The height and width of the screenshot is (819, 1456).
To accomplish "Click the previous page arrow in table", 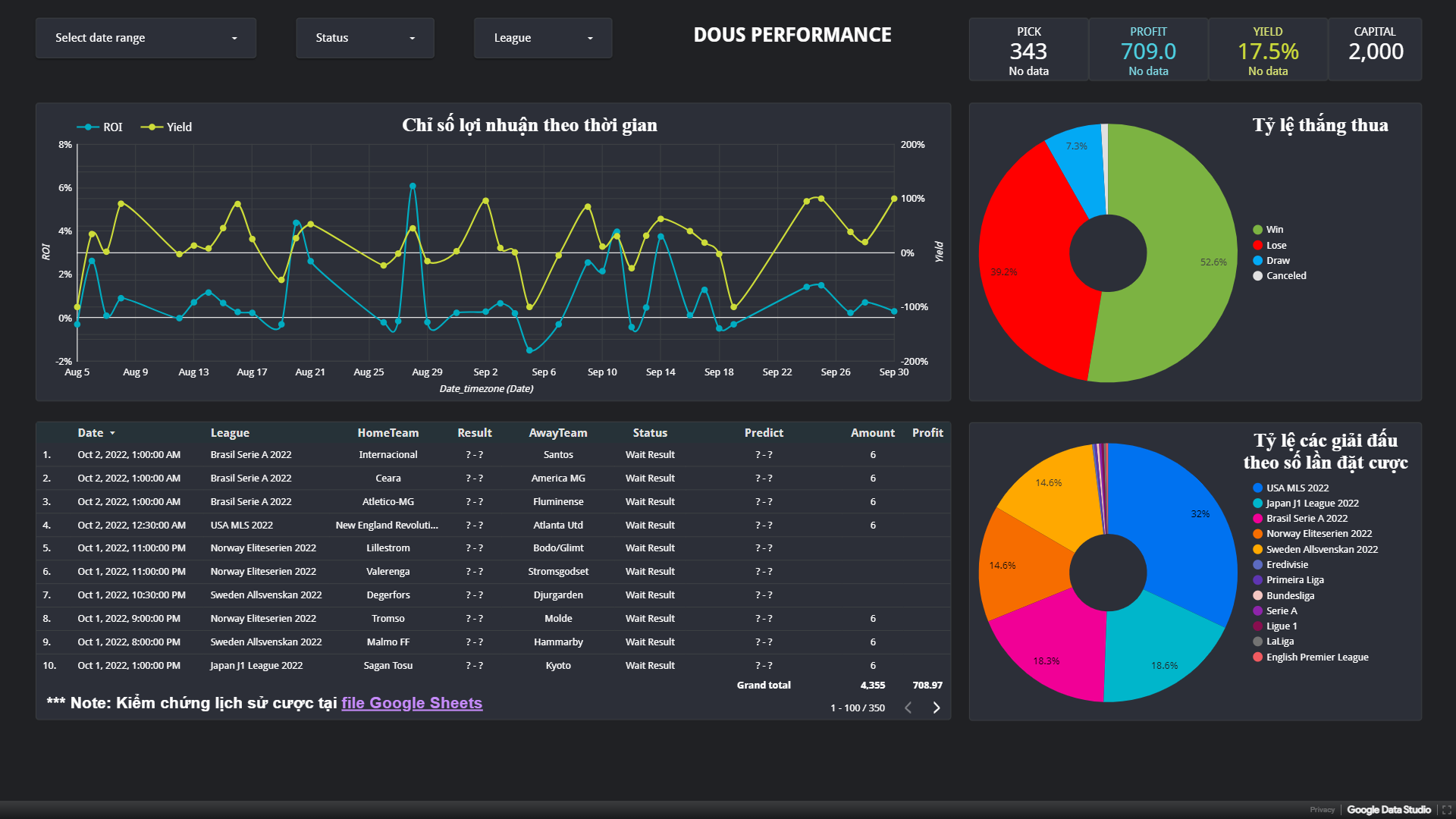I will point(908,708).
